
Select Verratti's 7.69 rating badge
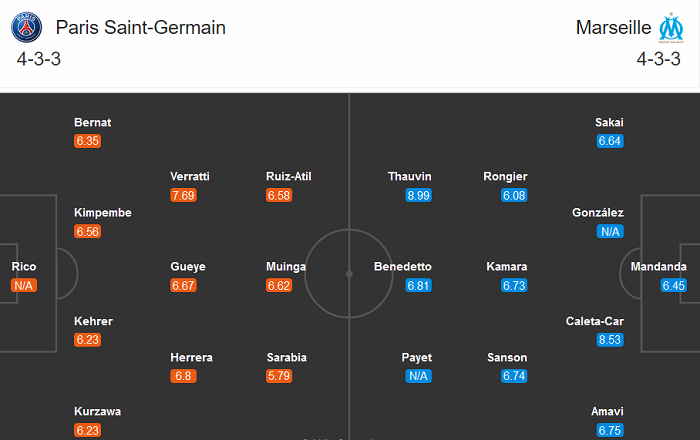click(183, 195)
